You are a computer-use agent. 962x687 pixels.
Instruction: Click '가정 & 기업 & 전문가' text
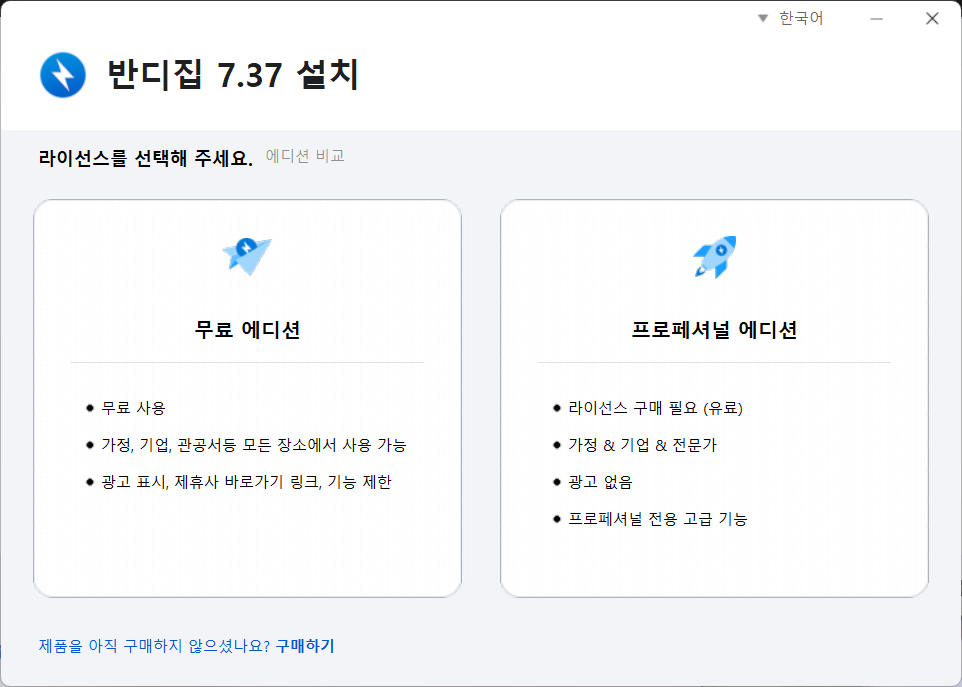[642, 445]
